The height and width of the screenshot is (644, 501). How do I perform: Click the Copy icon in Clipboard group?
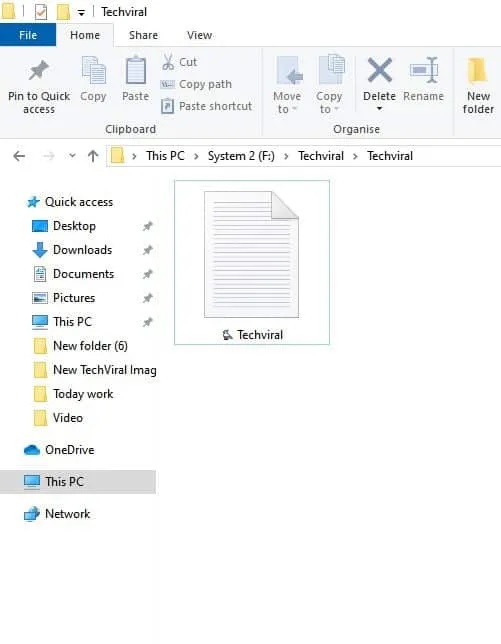click(x=93, y=71)
